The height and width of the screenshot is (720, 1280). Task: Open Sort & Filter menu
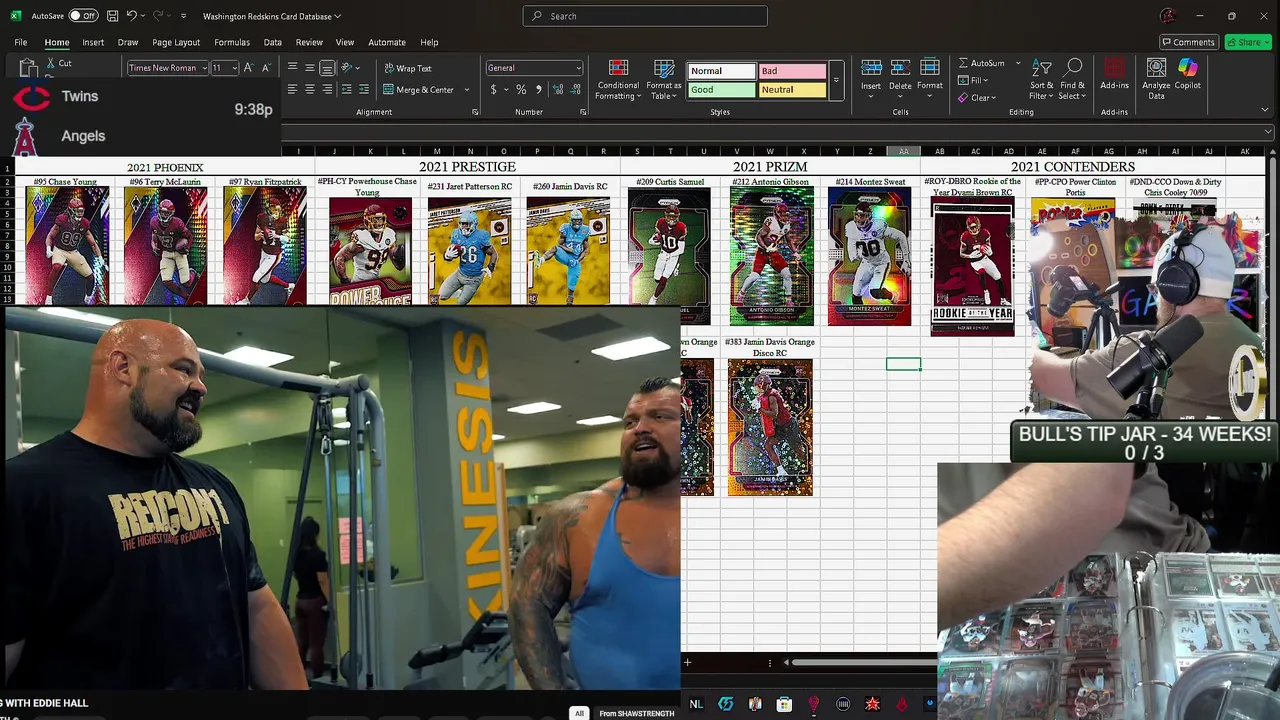(1042, 79)
